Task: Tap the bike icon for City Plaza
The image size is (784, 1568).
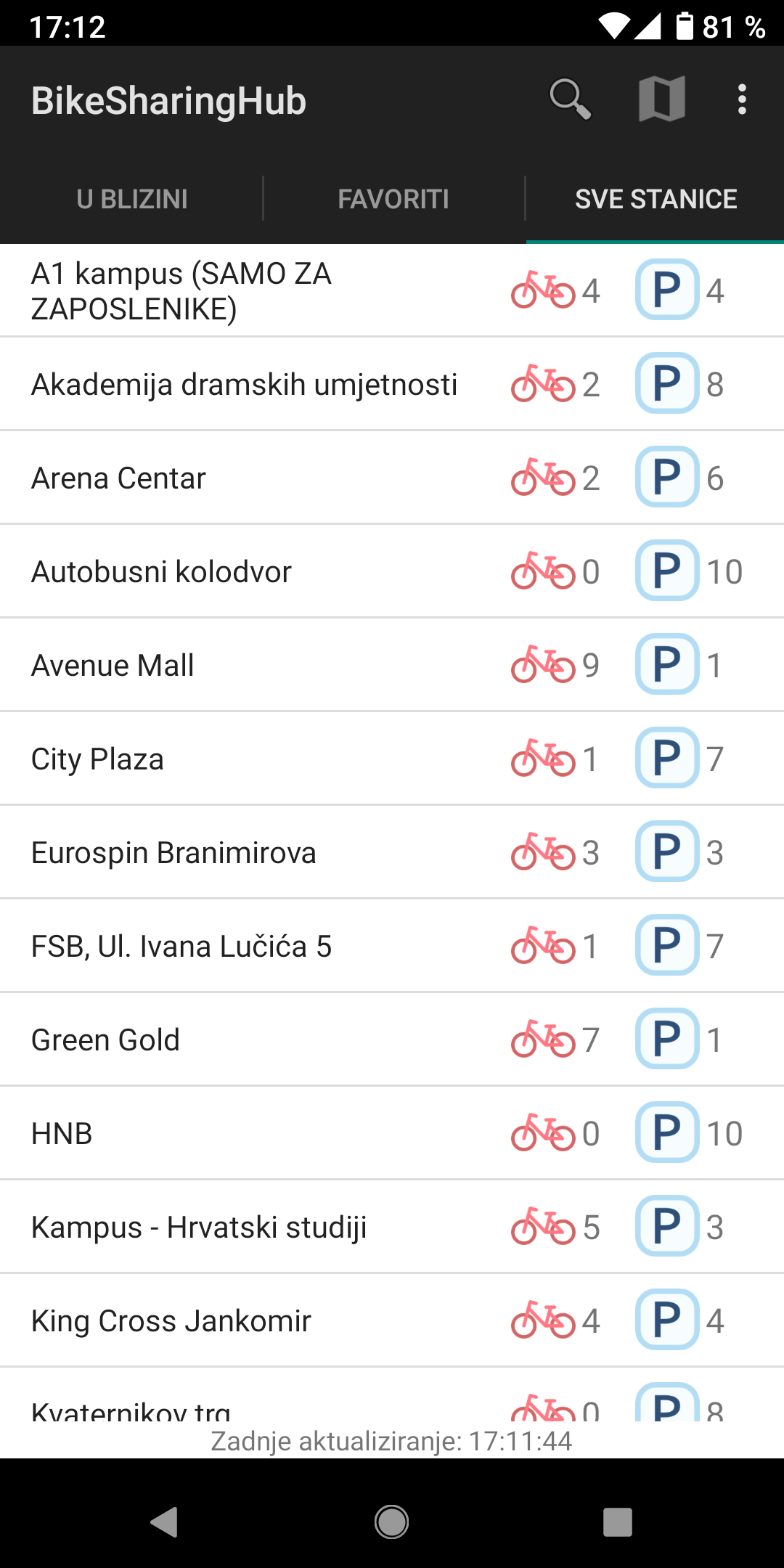Action: click(x=543, y=758)
